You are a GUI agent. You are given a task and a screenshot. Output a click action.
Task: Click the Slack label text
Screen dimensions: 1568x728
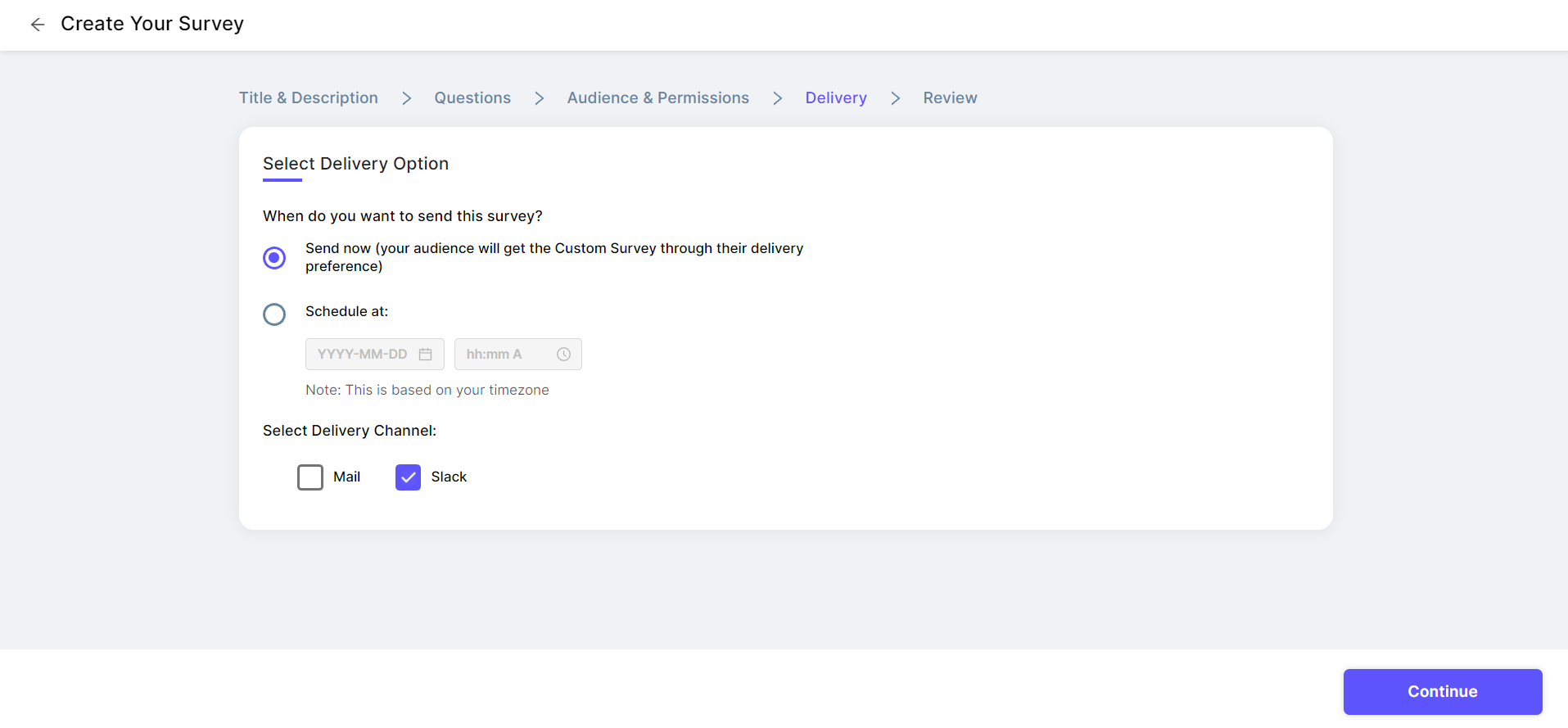pos(449,477)
